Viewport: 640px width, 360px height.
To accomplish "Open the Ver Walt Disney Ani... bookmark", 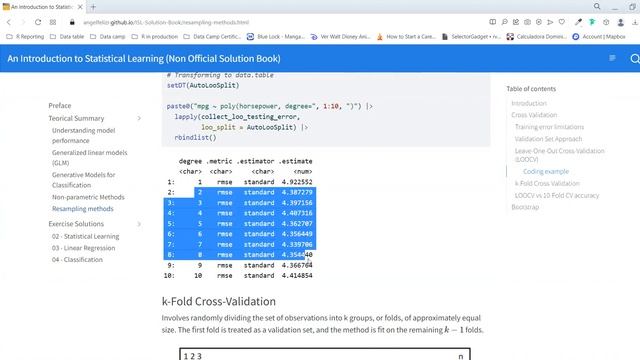I will [x=340, y=37].
